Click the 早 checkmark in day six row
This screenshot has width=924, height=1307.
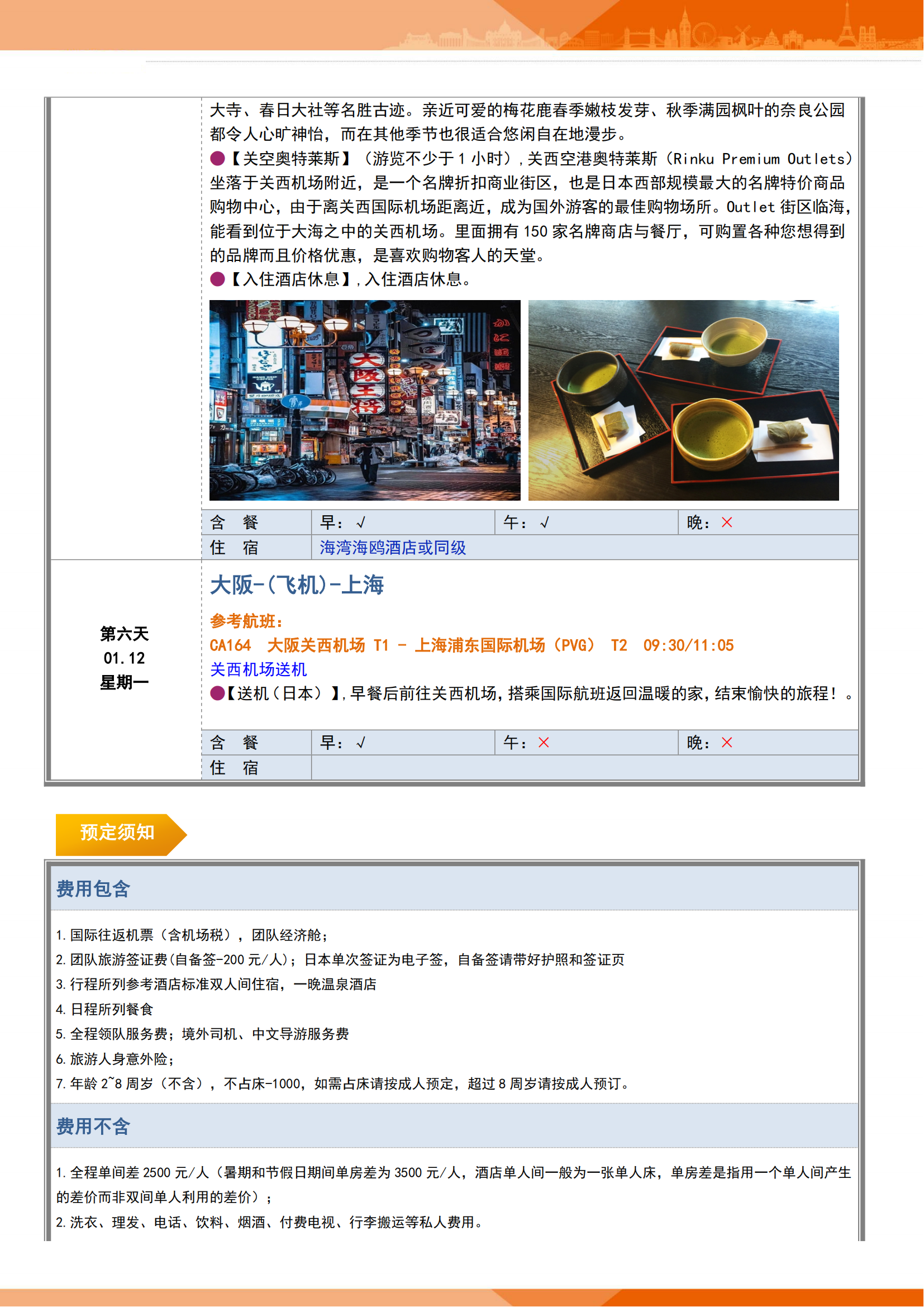(x=361, y=743)
